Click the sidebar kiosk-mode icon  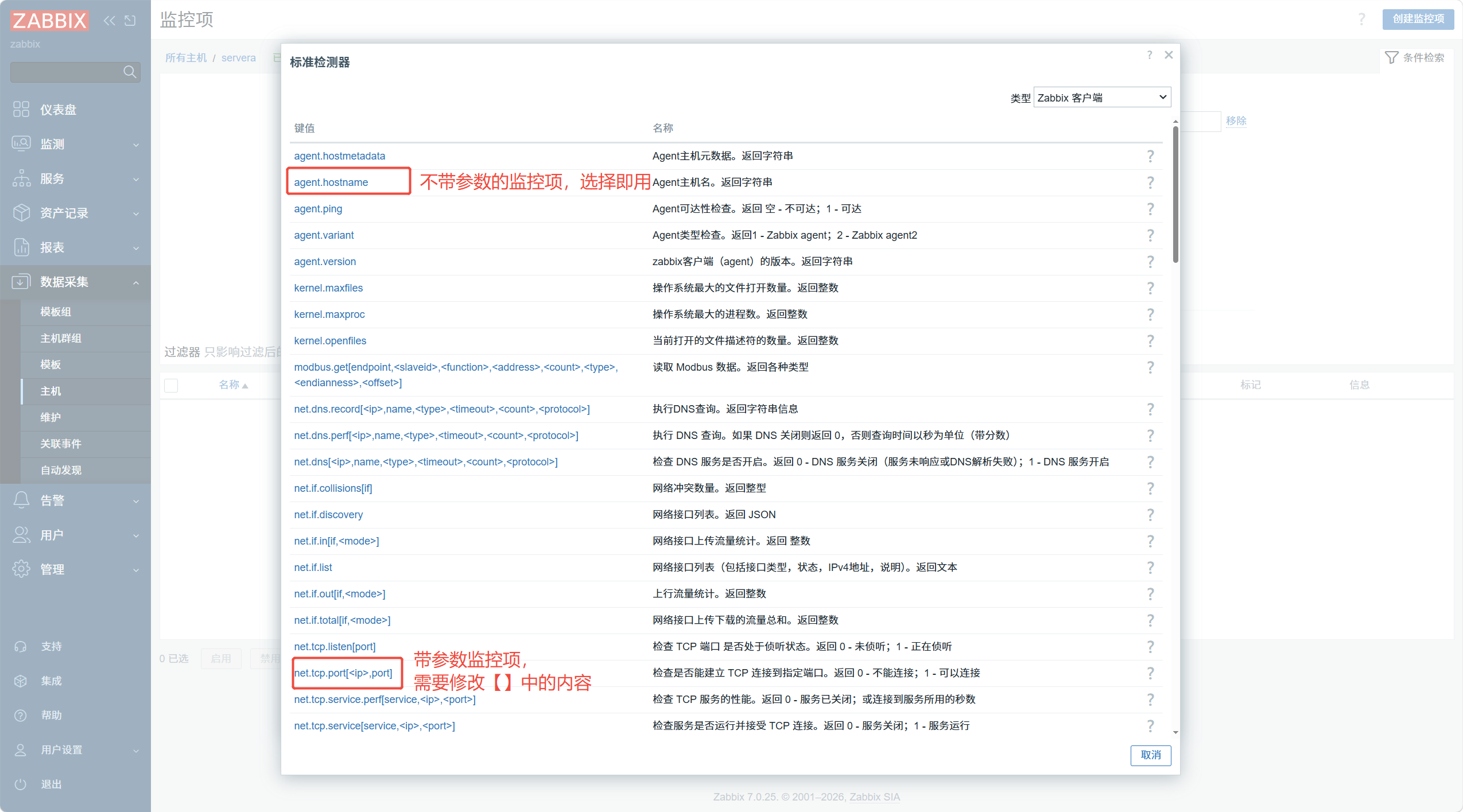[131, 21]
